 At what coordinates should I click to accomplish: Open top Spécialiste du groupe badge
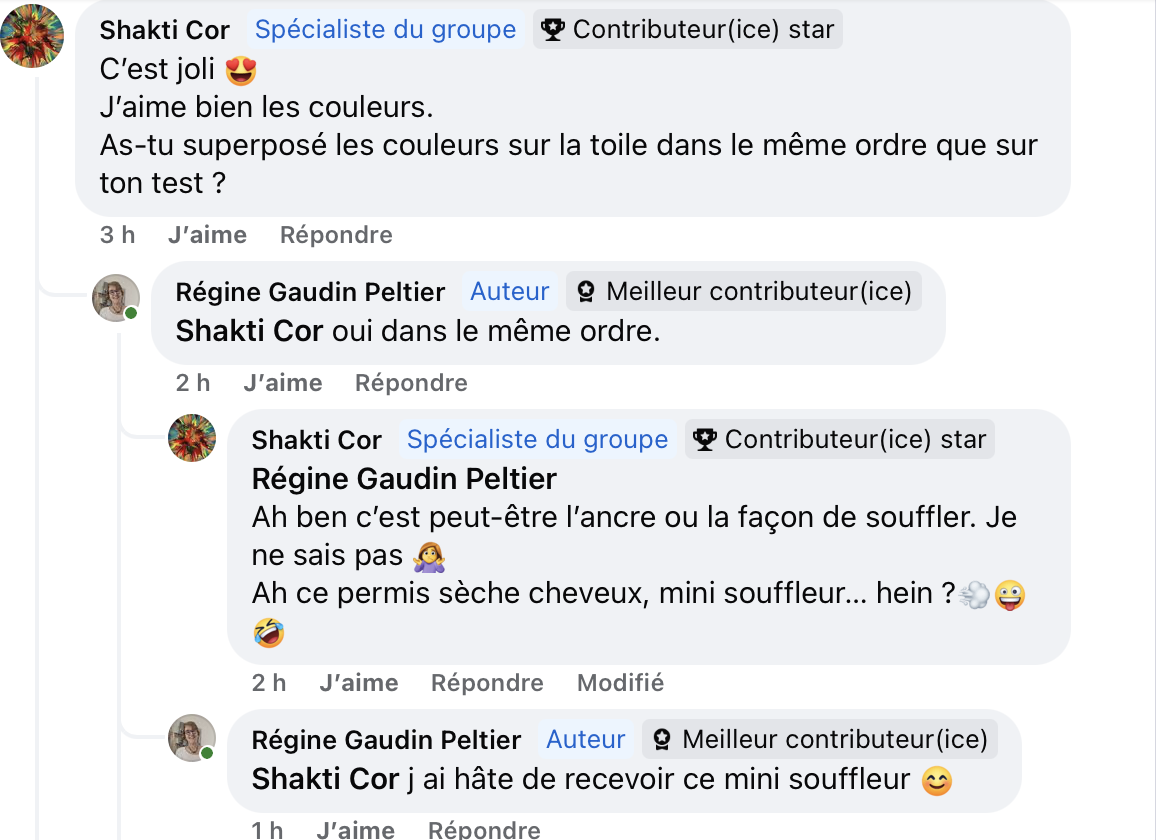pyautogui.click(x=385, y=30)
